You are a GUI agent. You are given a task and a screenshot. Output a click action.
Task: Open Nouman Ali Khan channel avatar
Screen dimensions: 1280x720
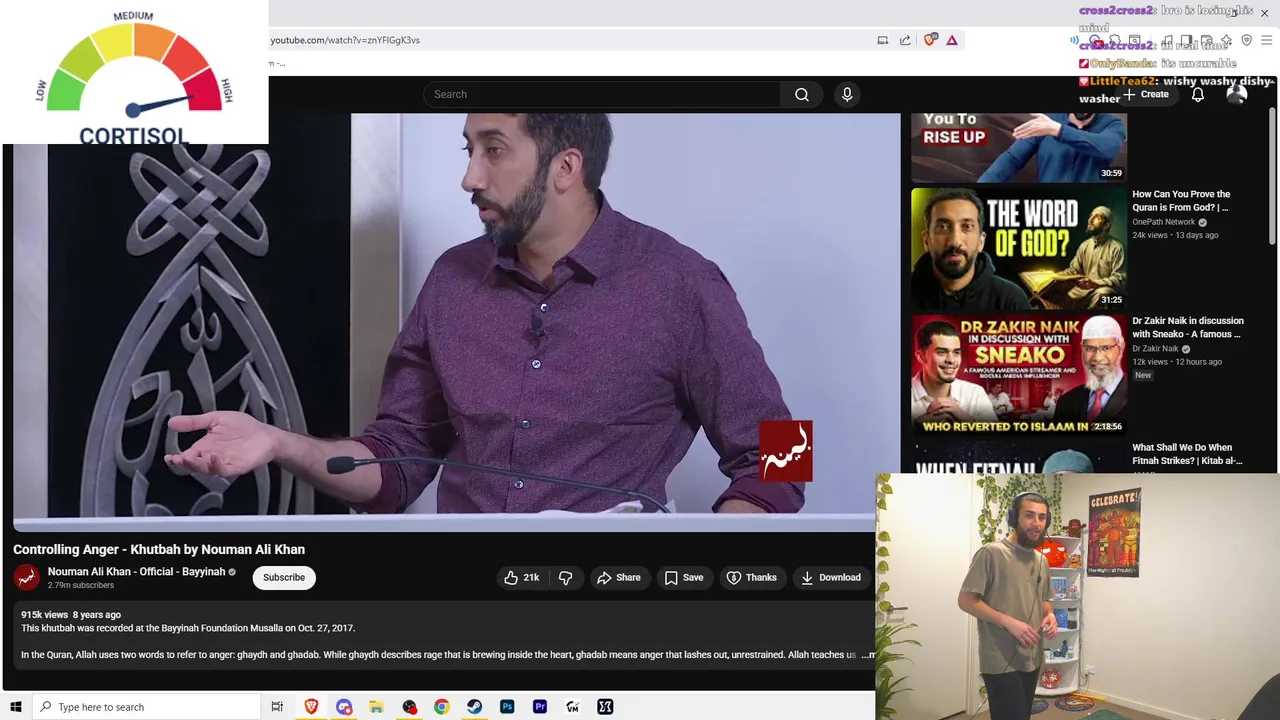(26, 577)
